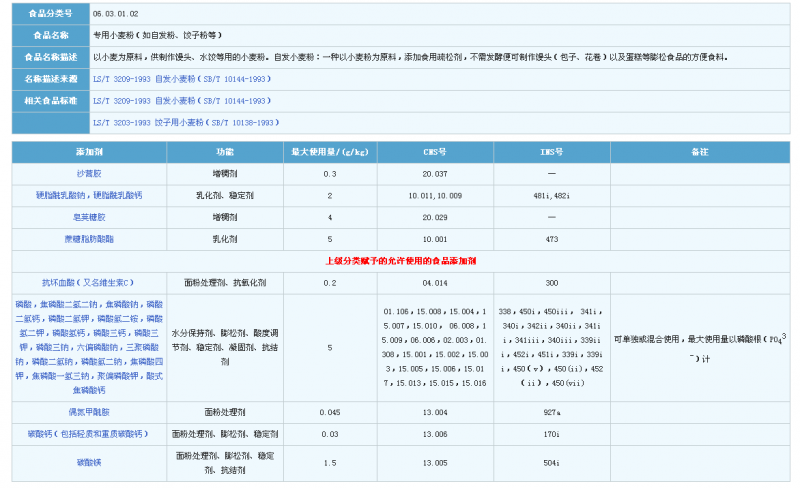Click the INS号 column header
Image resolution: width=800 pixels, height=488 pixels.
click(x=551, y=151)
